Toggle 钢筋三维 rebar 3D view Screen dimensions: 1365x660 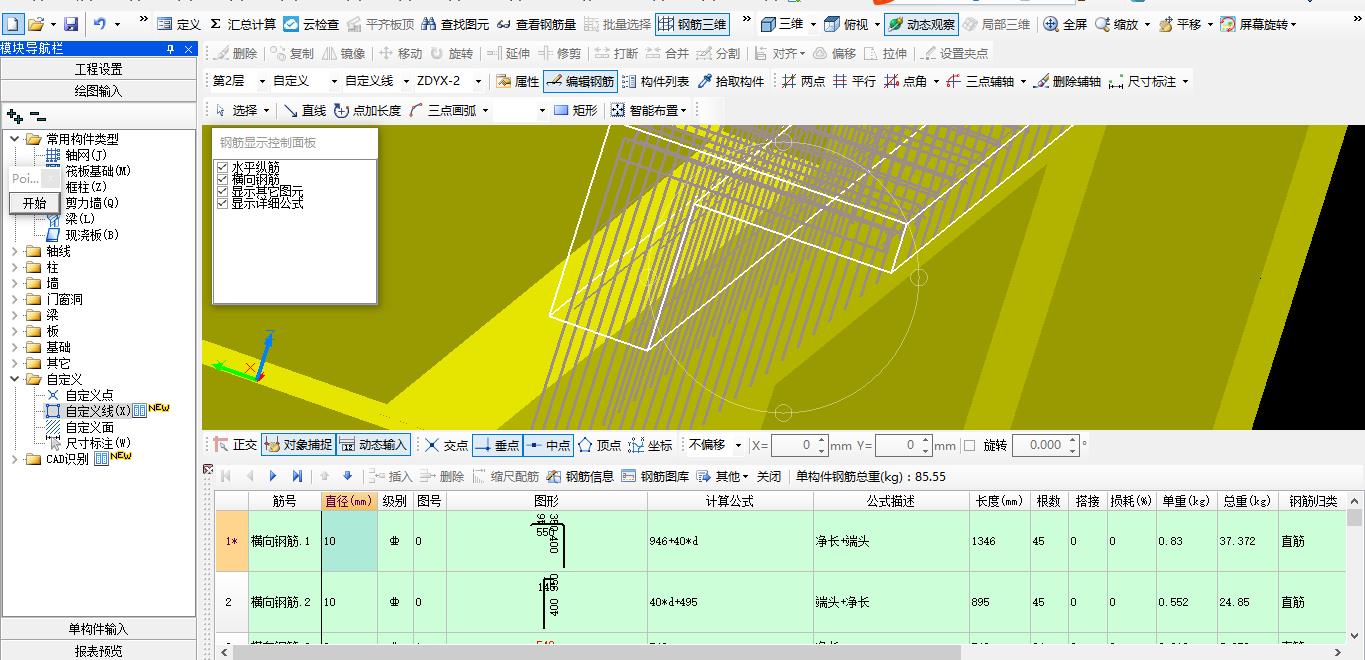692,24
